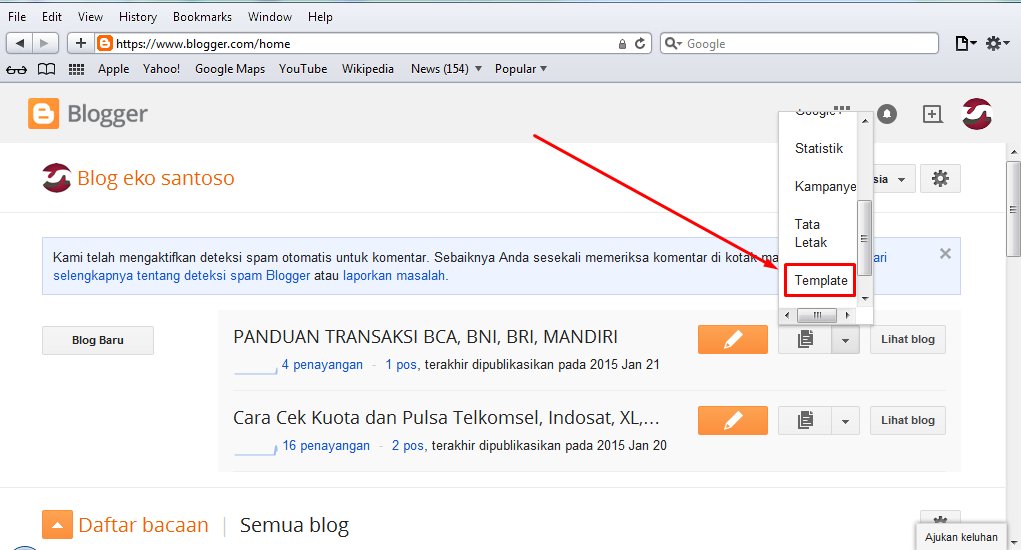The width and height of the screenshot is (1021, 550).
Task: Select the Daftar bacaan tab
Action: click(143, 525)
